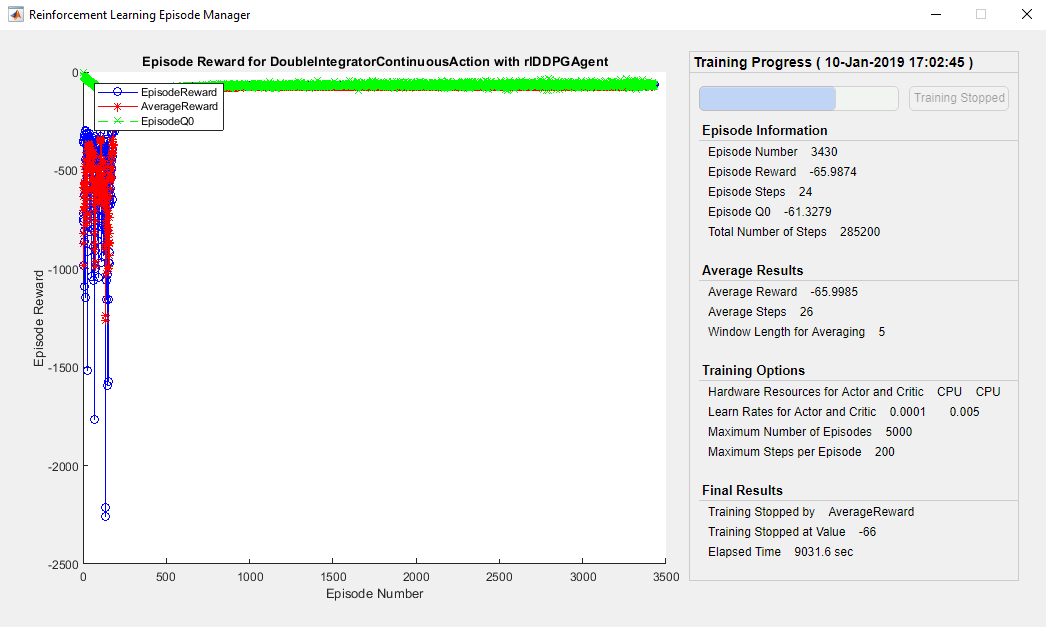Viewport: 1046px width, 627px height.
Task: Click the Total Number of Steps value 285200
Action: coord(860,232)
